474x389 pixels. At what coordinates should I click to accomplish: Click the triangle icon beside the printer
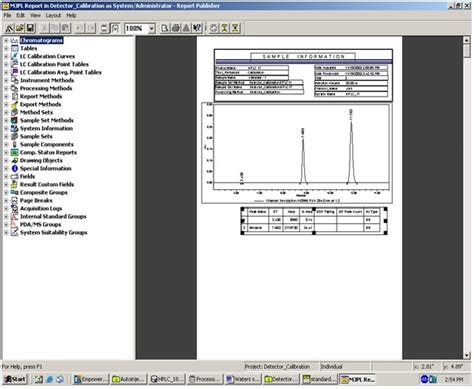click(186, 28)
